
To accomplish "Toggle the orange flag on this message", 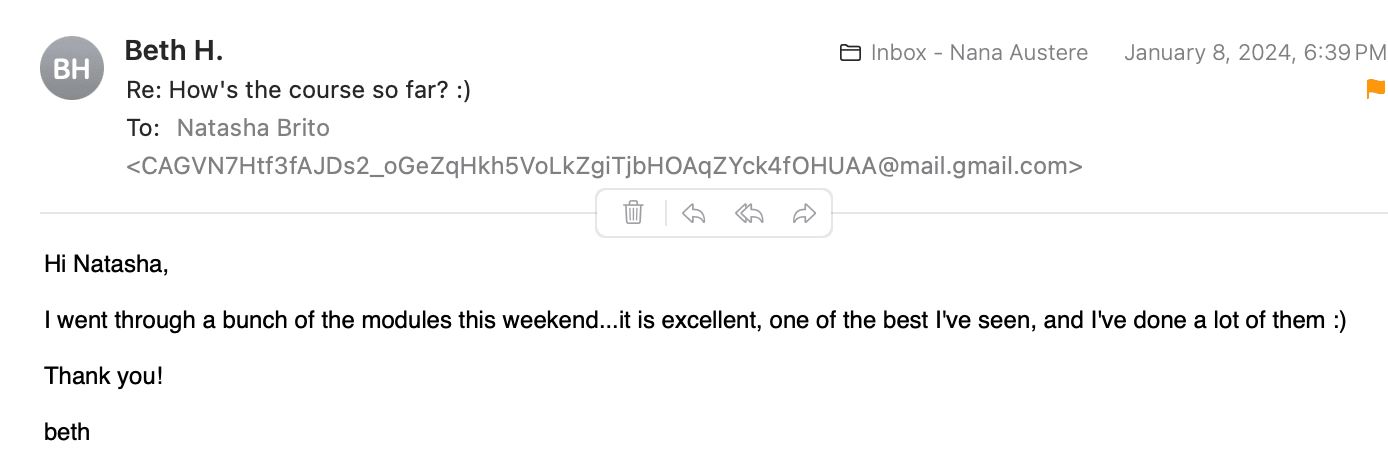I will pyautogui.click(x=1376, y=89).
